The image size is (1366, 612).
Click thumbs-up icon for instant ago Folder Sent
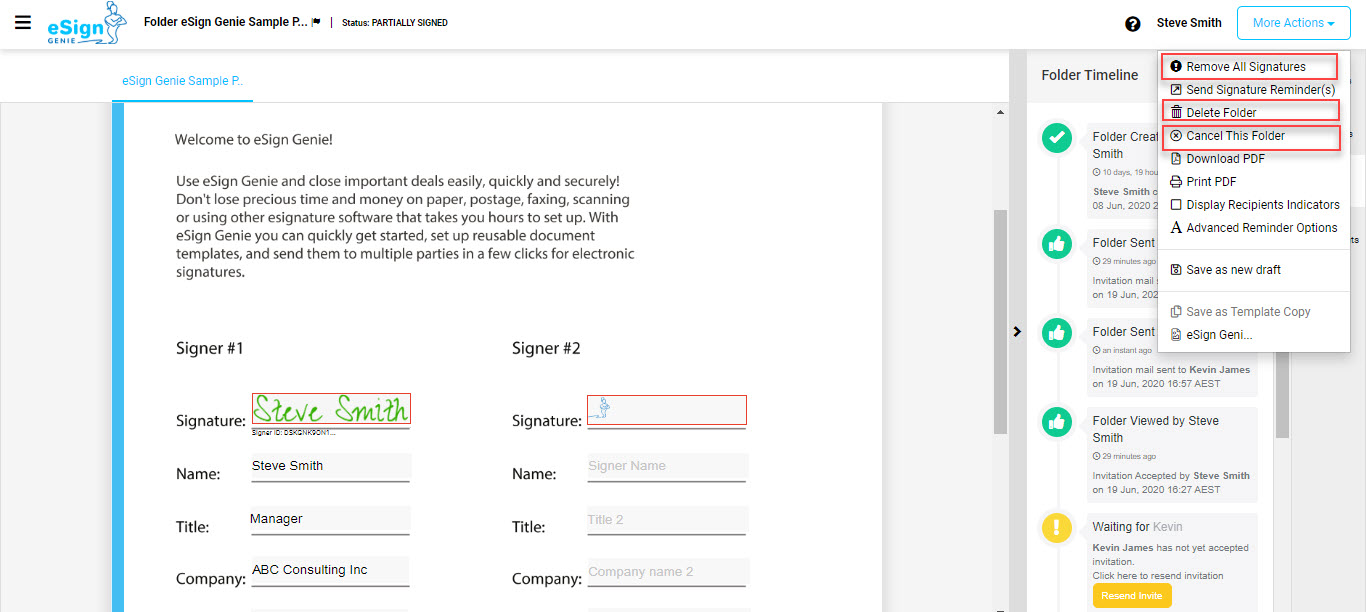coord(1057,333)
